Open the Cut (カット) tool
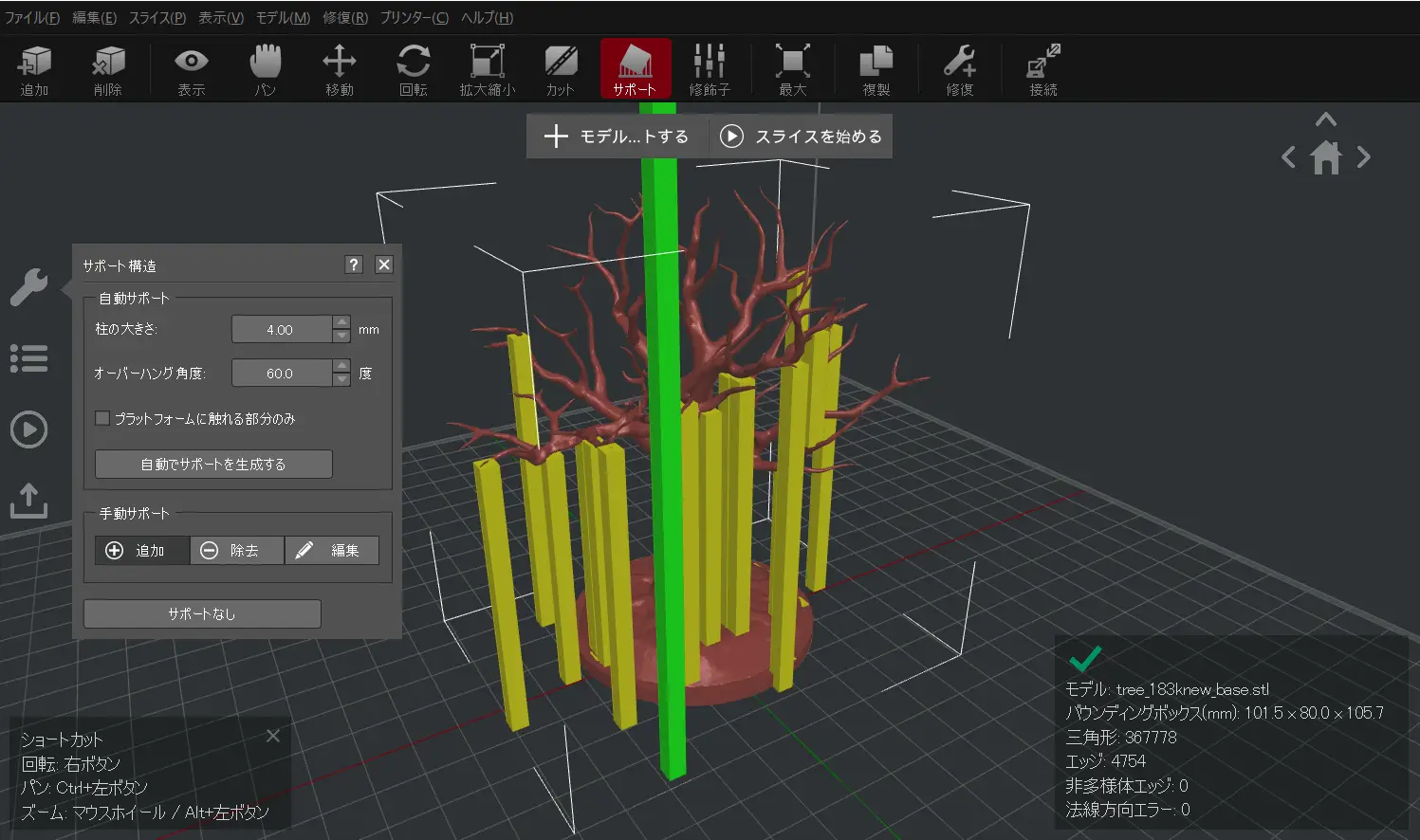Image resolution: width=1420 pixels, height=840 pixels. 561,70
